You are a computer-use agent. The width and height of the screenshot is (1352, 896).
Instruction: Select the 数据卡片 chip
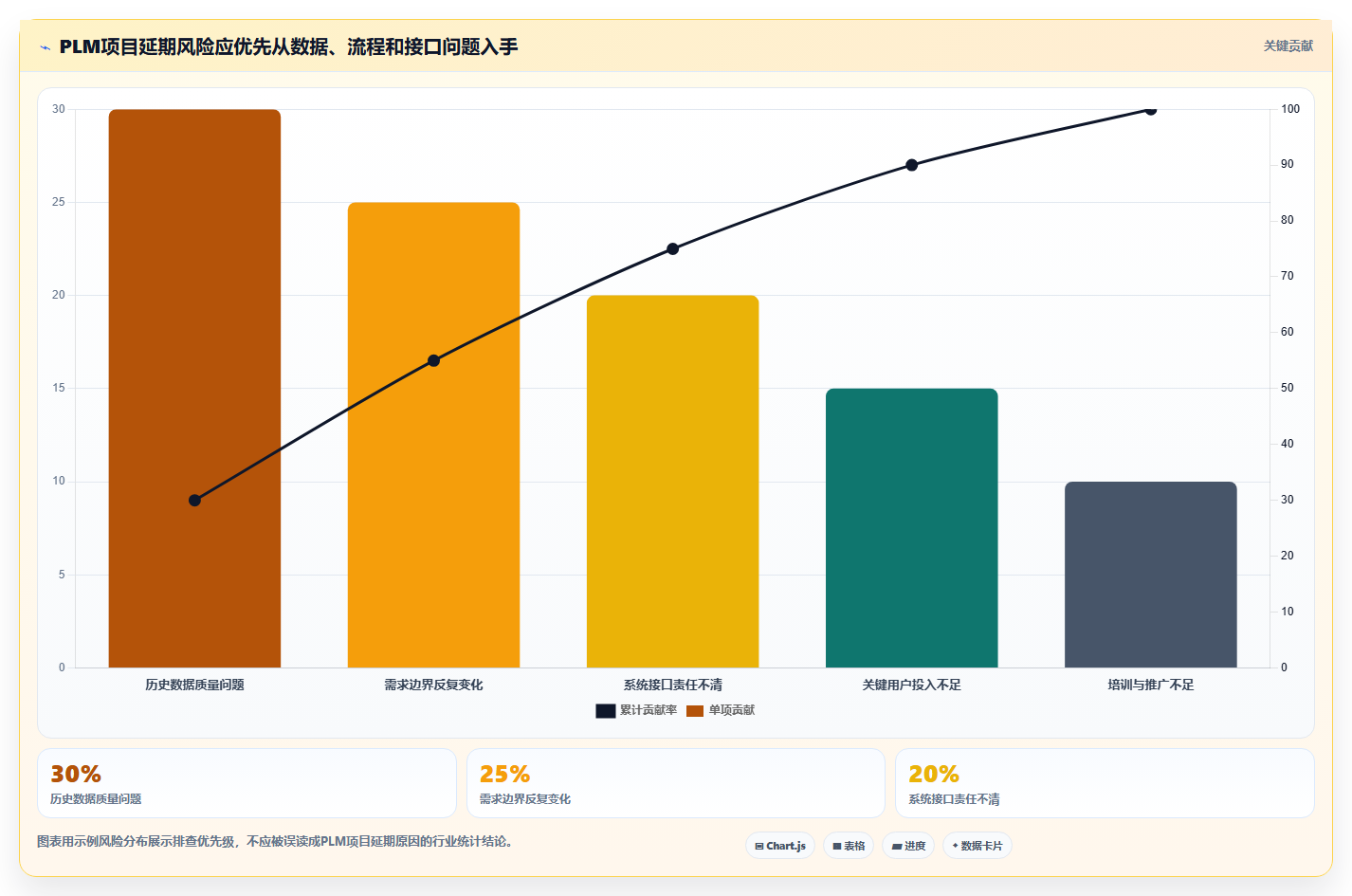[x=977, y=846]
